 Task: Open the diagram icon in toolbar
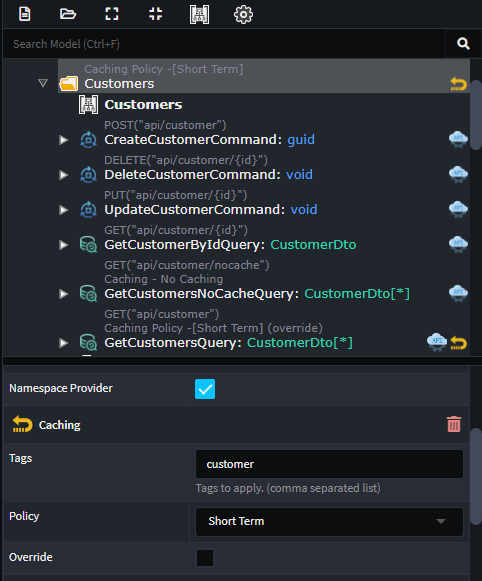pos(199,14)
